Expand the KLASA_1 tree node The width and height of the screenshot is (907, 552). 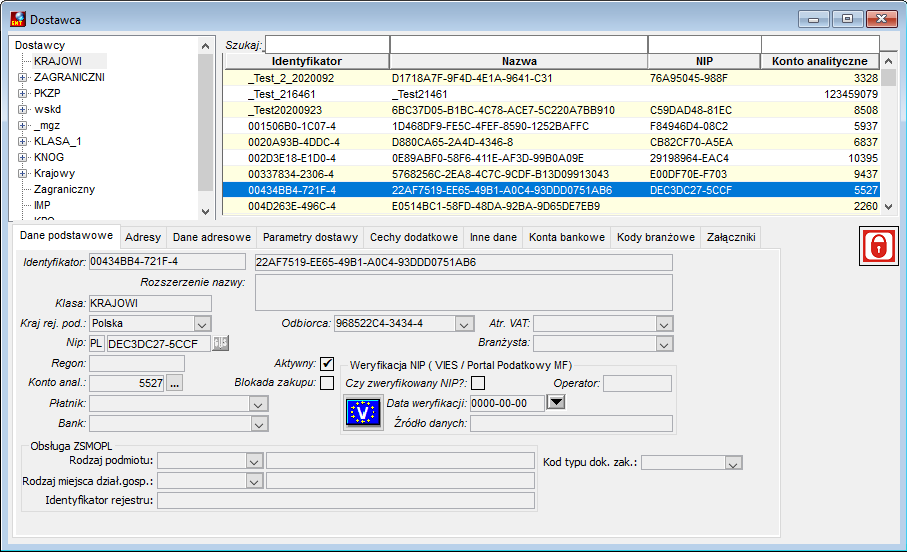[22, 141]
